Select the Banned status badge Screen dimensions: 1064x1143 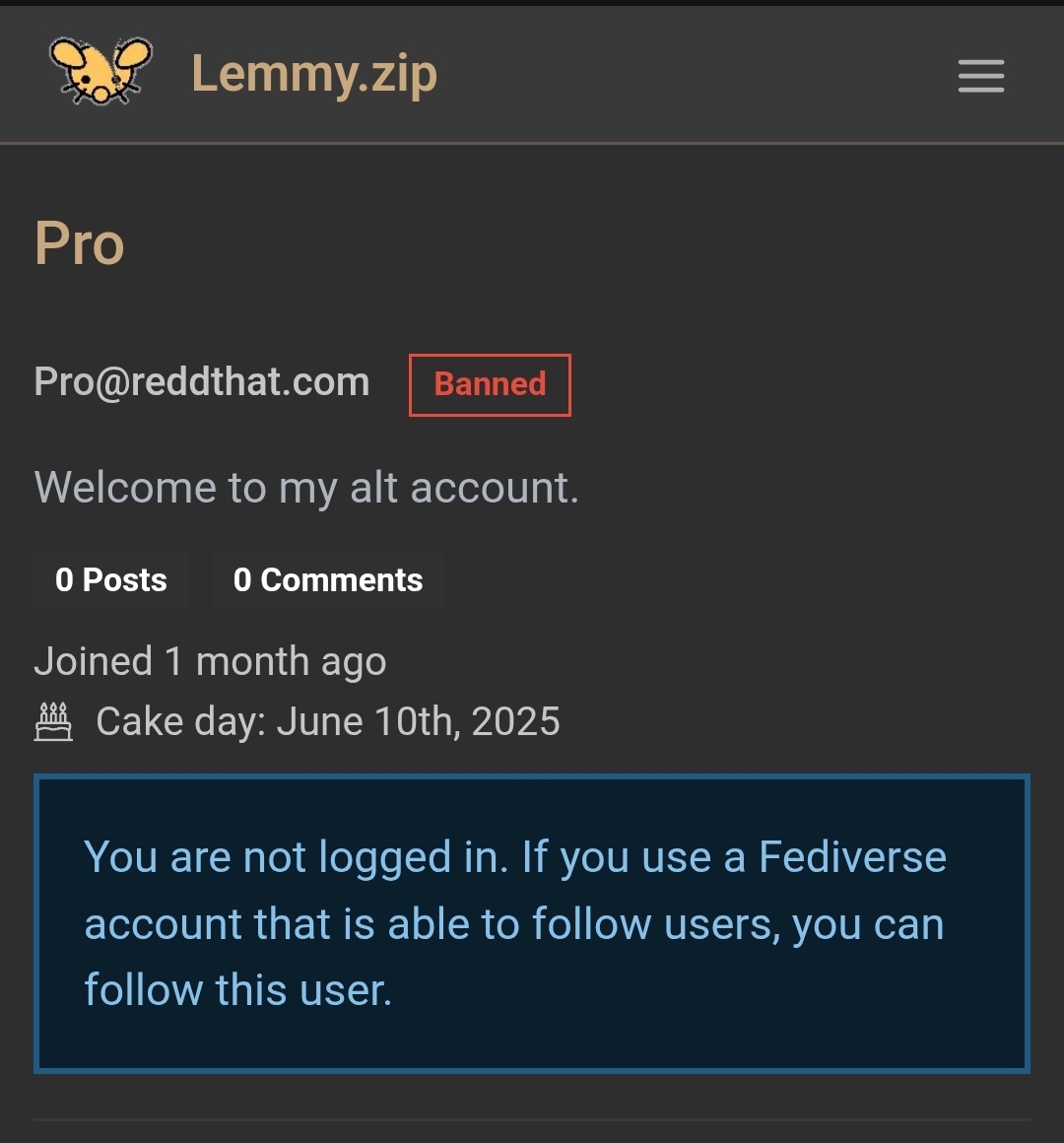tap(490, 385)
